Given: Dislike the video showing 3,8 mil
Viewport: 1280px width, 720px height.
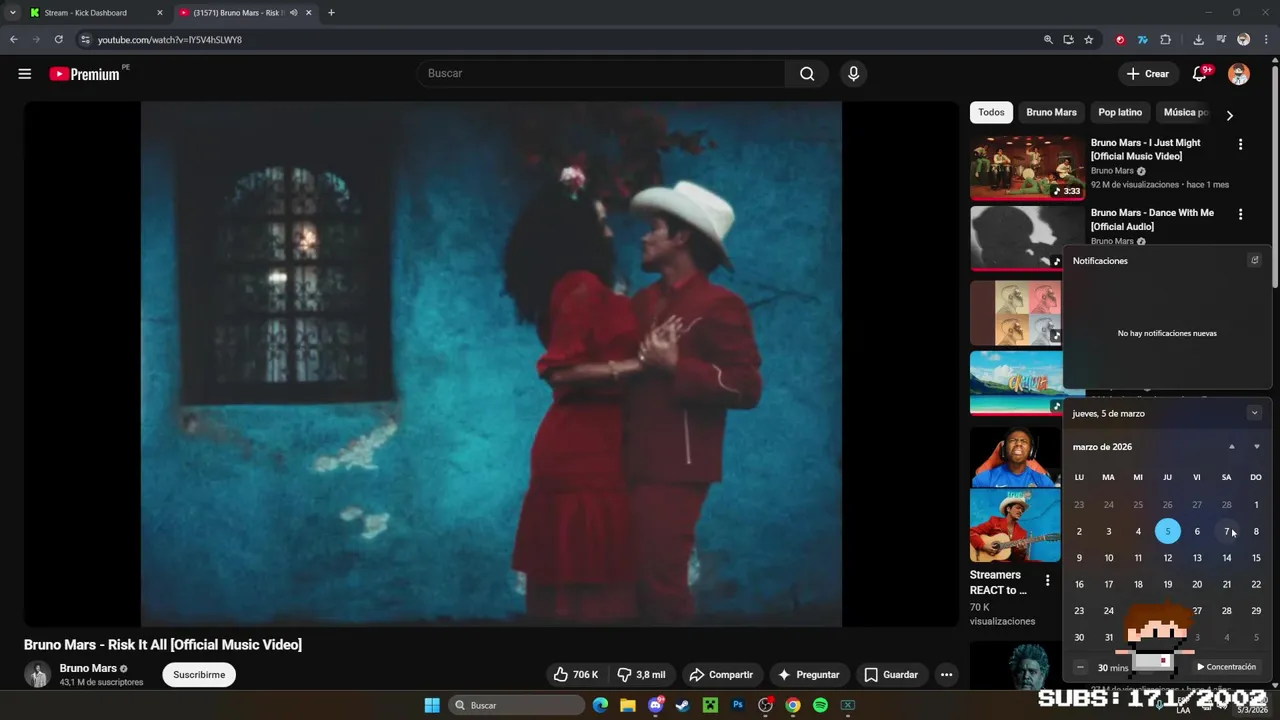Looking at the screenshot, I should (641, 675).
